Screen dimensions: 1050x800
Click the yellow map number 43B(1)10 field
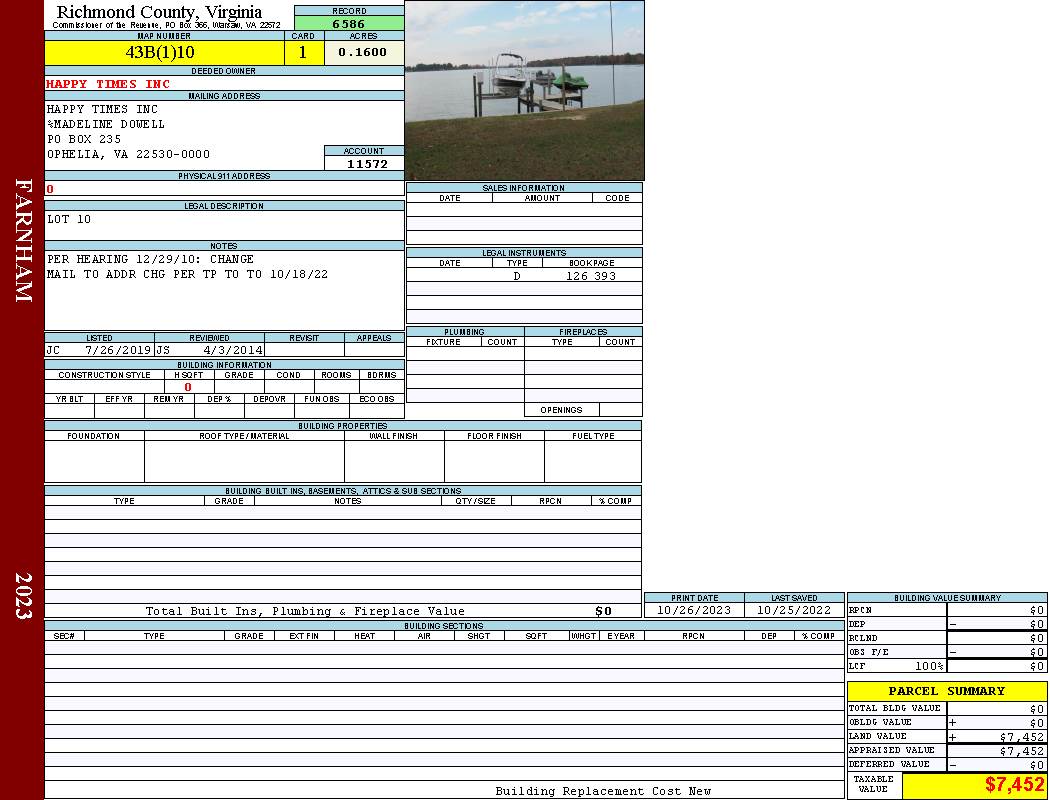[160, 52]
